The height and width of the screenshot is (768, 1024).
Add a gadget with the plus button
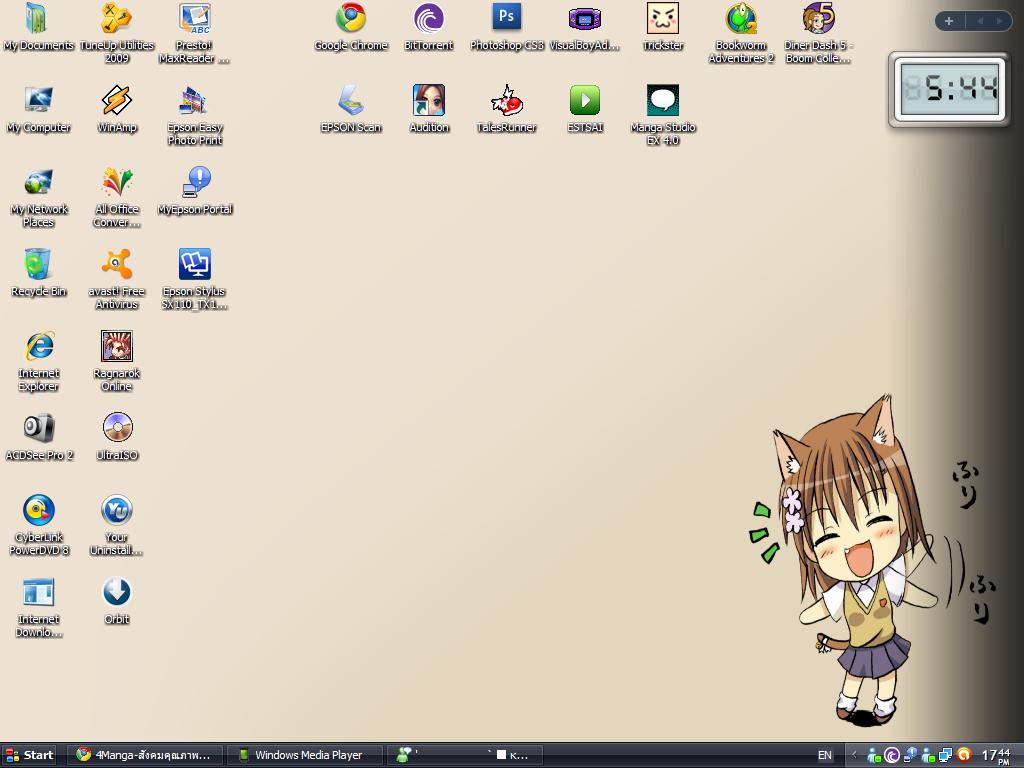pos(949,21)
